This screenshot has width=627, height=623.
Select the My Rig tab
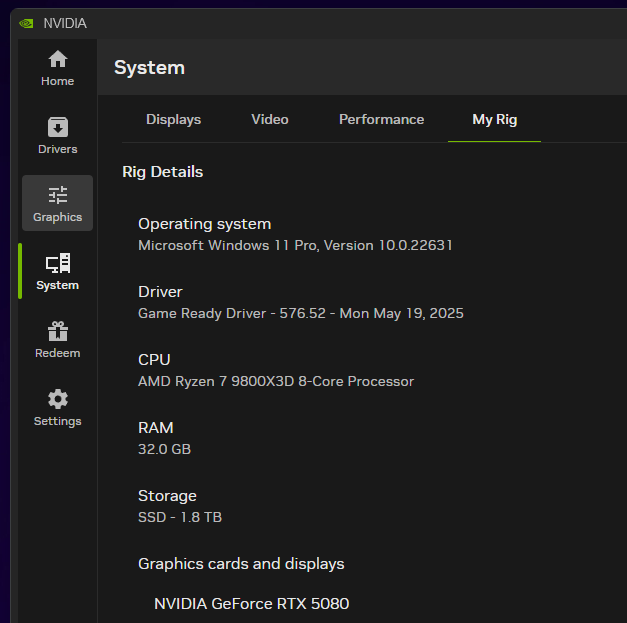pos(495,120)
